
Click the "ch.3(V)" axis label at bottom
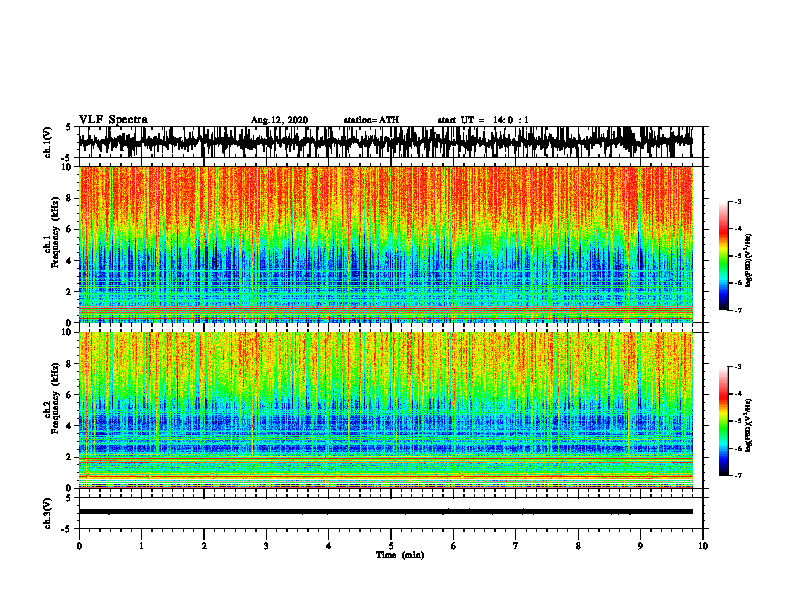pyautogui.click(x=48, y=513)
